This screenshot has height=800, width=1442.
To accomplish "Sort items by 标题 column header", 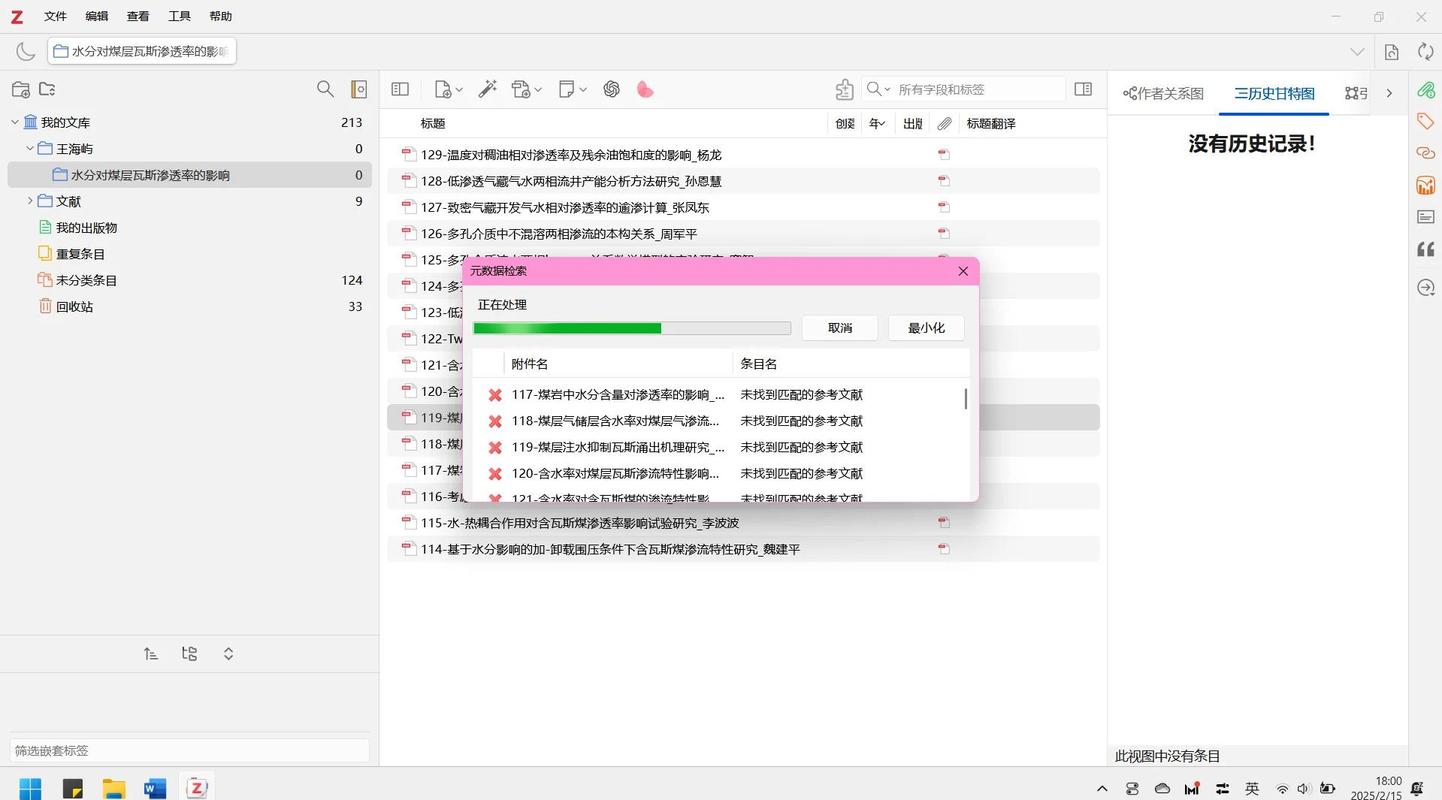I will click(432, 123).
